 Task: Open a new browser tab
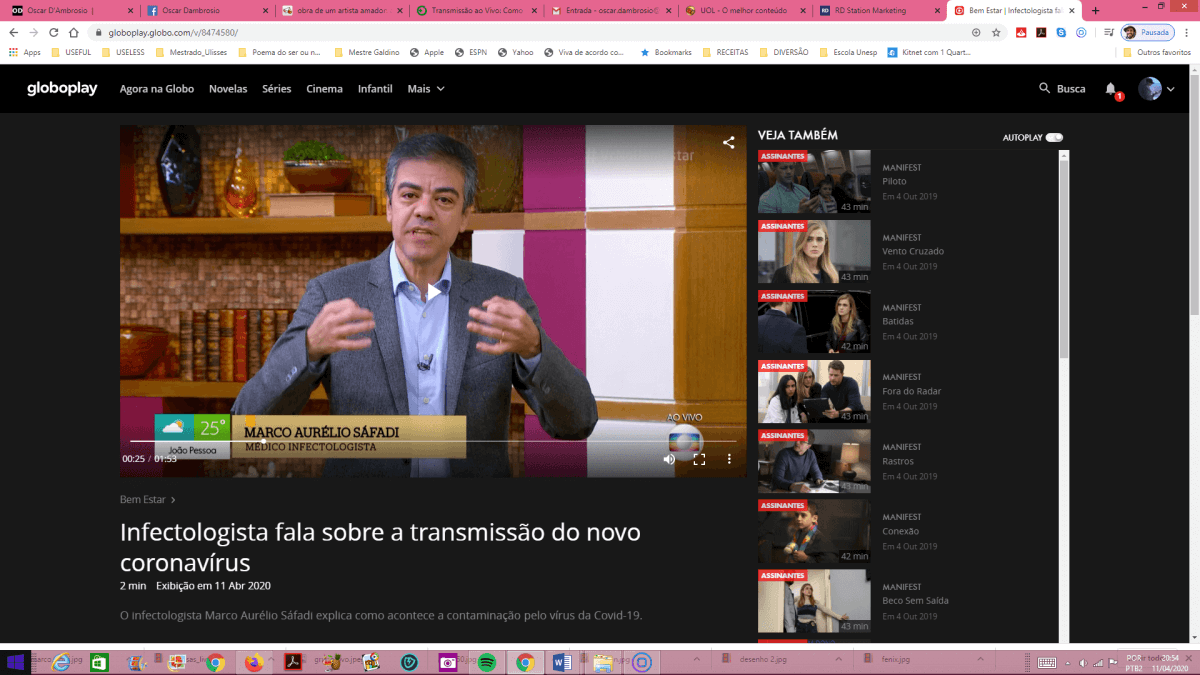pyautogui.click(x=1095, y=11)
